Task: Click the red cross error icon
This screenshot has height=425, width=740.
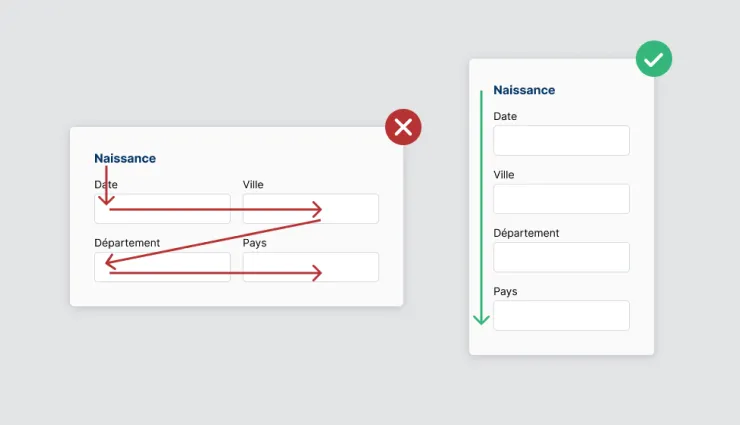Action: 403,127
